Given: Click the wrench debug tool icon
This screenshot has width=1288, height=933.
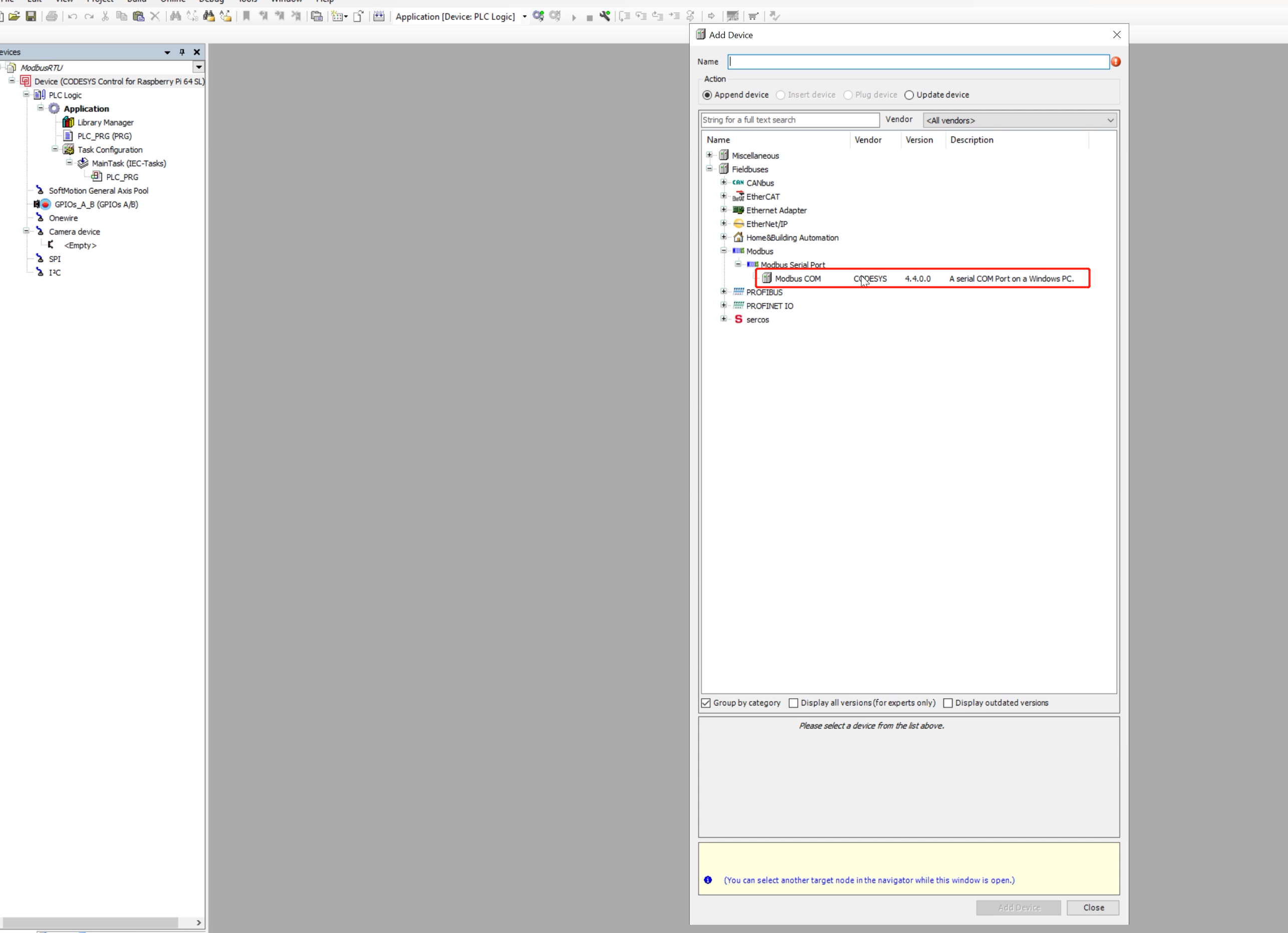Looking at the screenshot, I should pos(605,17).
